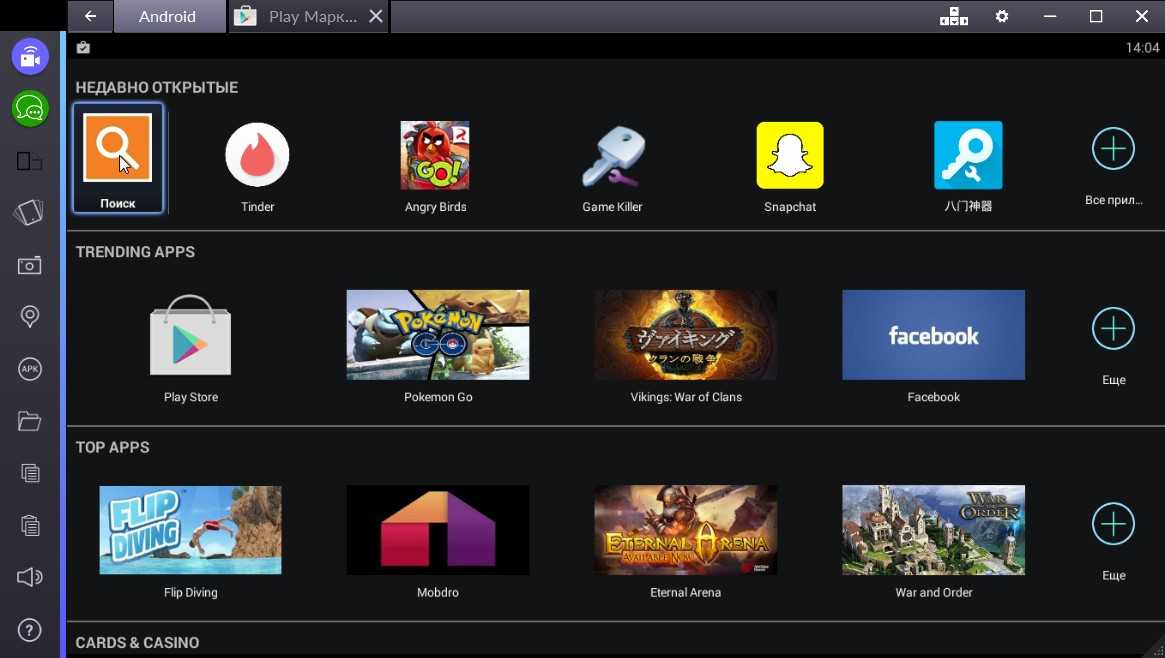This screenshot has height=658, width=1165.
Task: Launch the Tinder app
Action: [x=257, y=155]
